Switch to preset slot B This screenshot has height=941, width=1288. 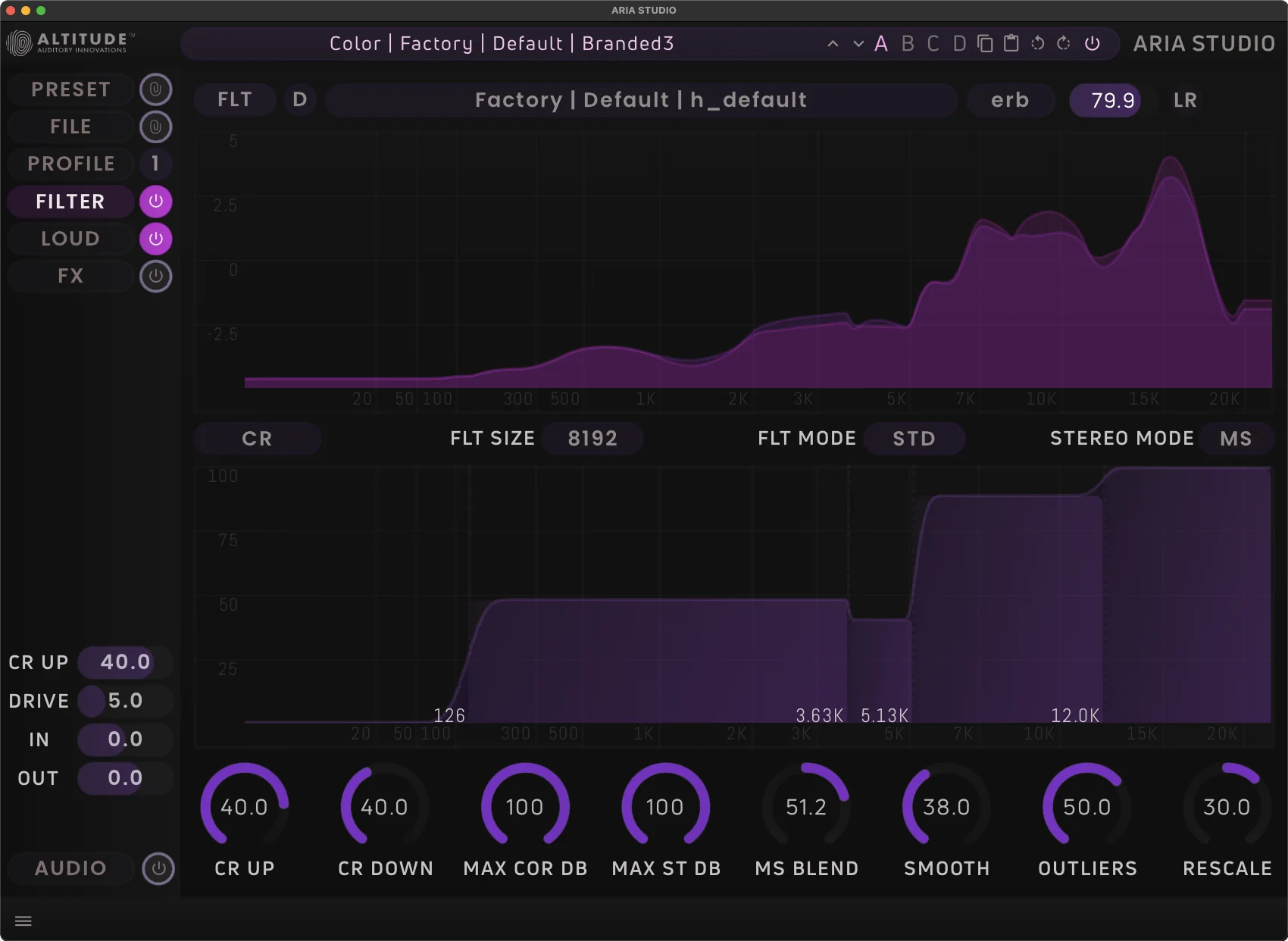[x=908, y=43]
